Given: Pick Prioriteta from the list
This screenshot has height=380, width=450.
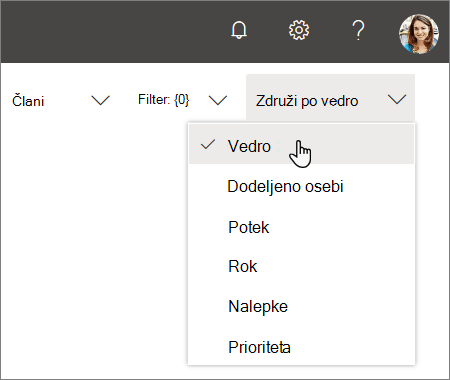Looking at the screenshot, I should click(301, 347).
